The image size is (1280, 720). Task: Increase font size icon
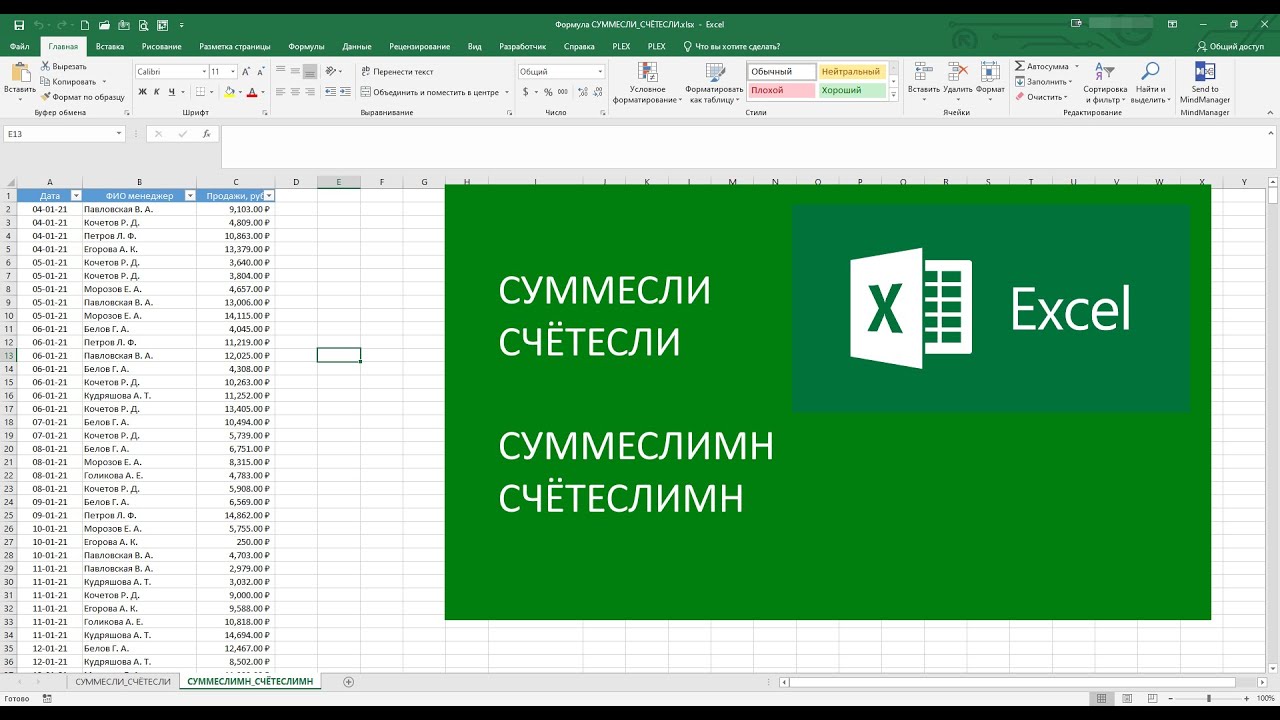[x=247, y=72]
